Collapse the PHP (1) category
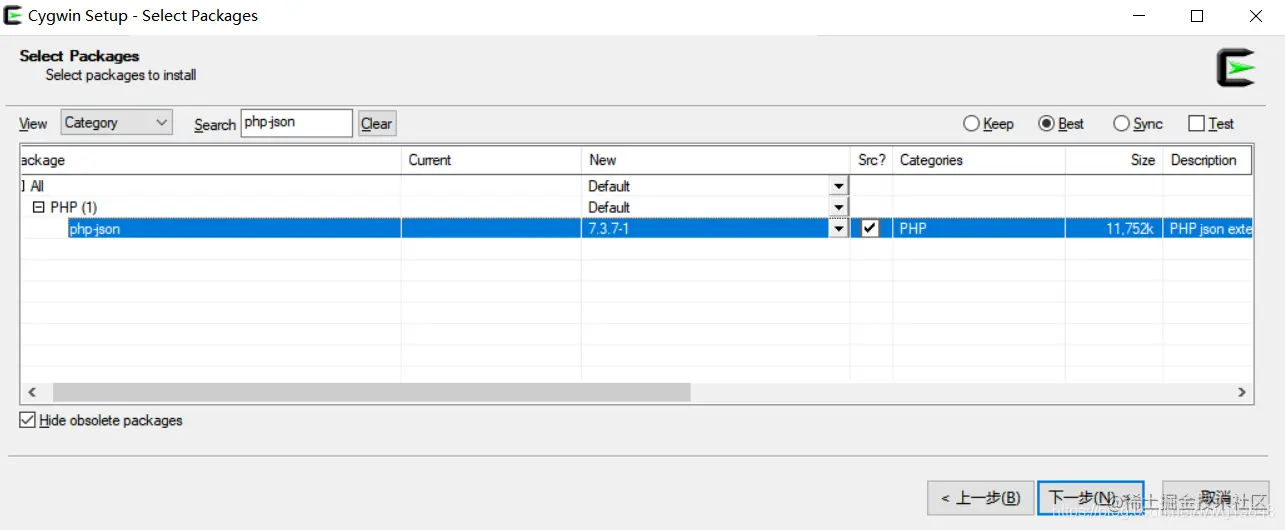1285x530 pixels. (39, 207)
